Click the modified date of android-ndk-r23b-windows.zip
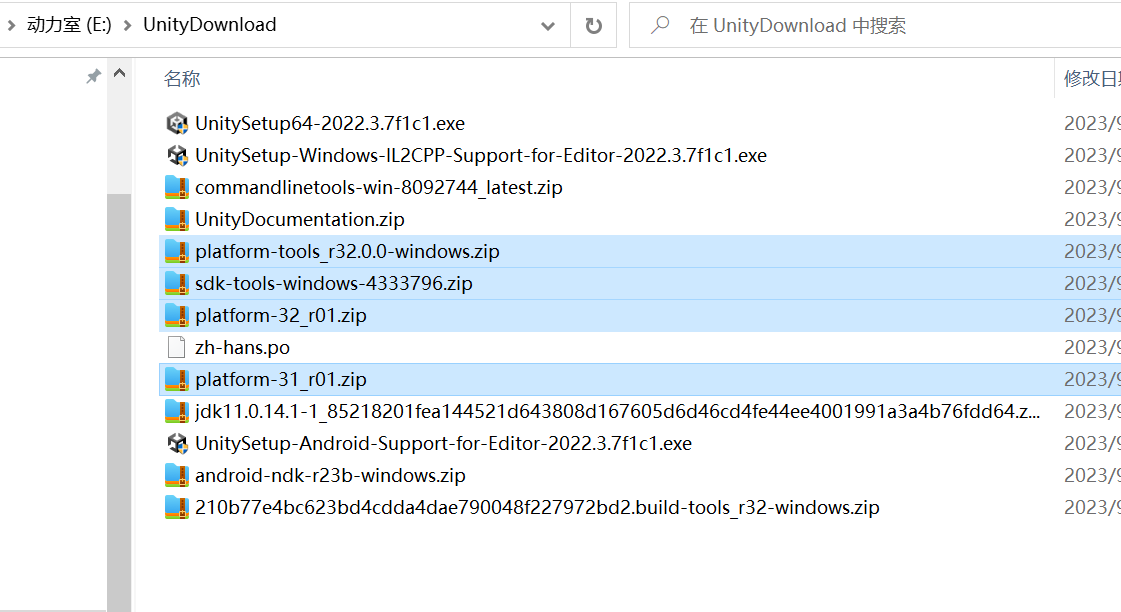 point(1092,475)
